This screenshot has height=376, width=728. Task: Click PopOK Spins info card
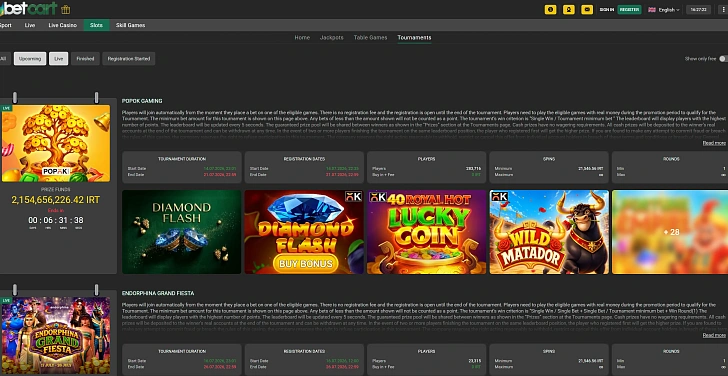point(549,168)
